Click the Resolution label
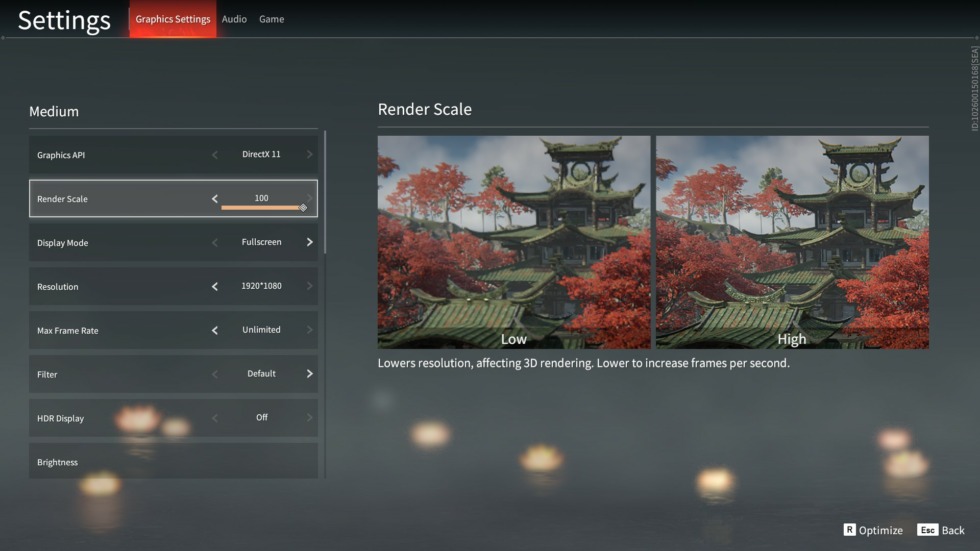 [x=58, y=287]
